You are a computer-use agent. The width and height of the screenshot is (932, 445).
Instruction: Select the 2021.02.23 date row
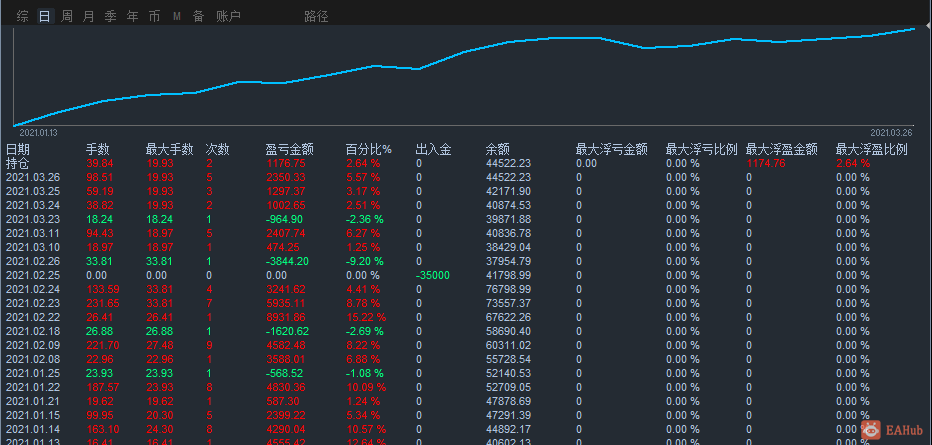(466, 303)
